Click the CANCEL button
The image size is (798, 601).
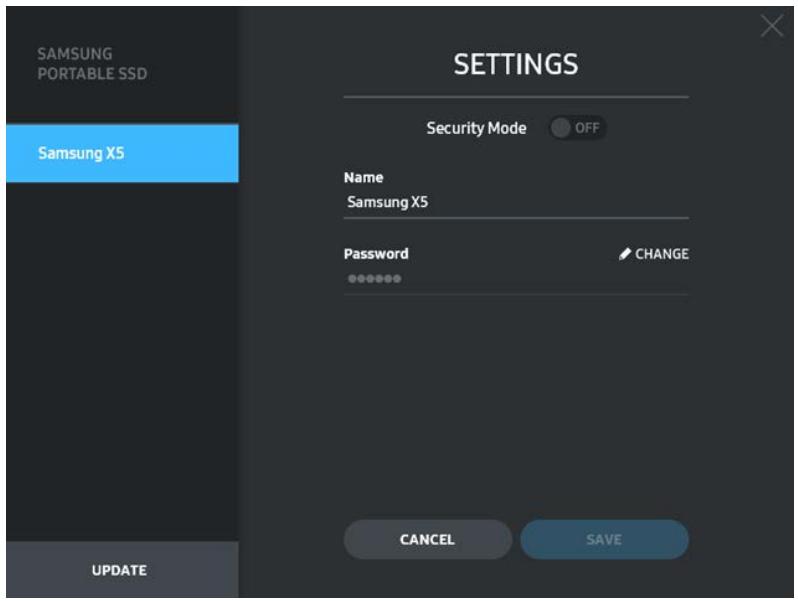pyautogui.click(x=428, y=539)
